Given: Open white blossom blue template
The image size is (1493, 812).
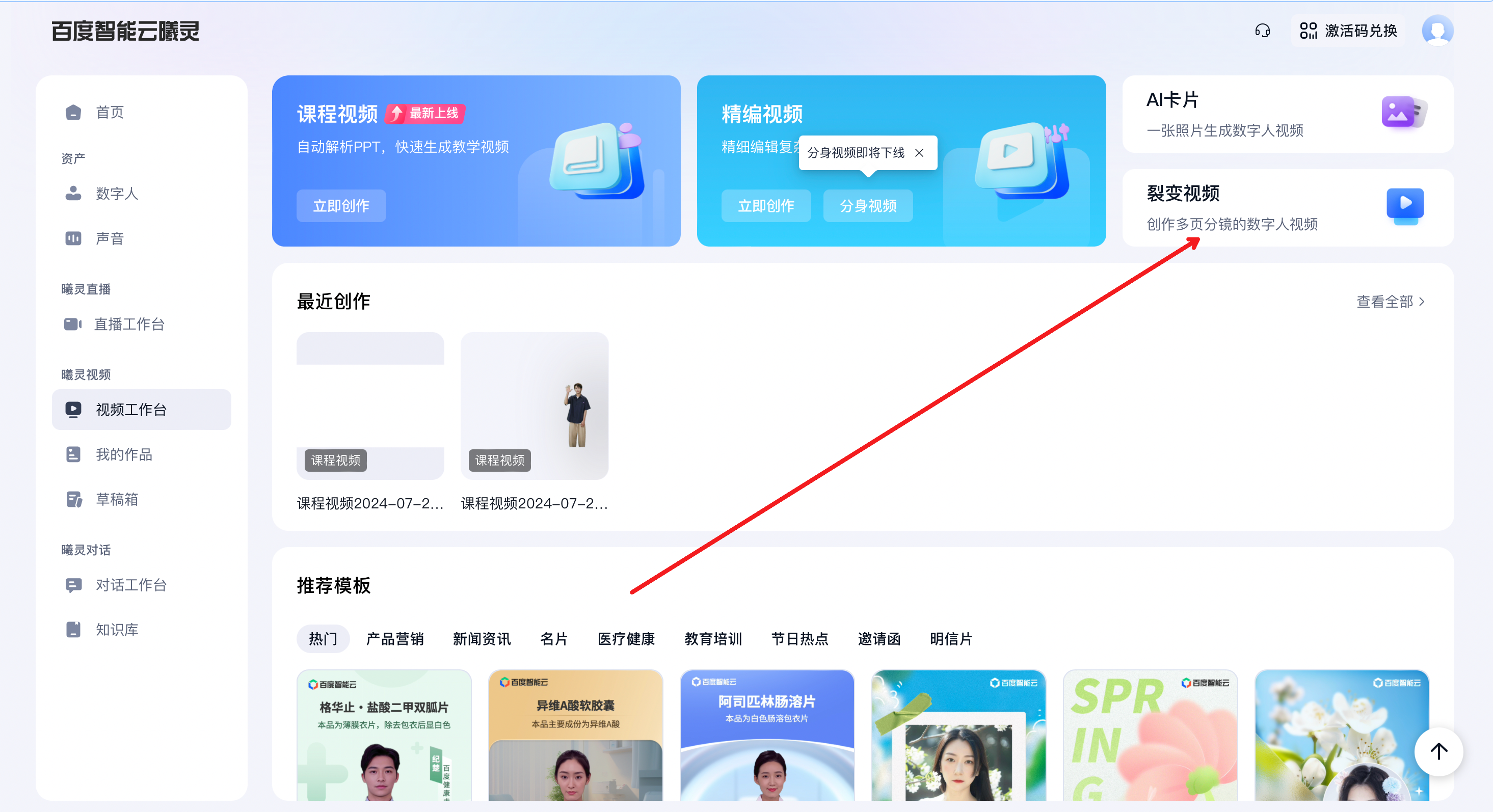Looking at the screenshot, I should click(1342, 735).
